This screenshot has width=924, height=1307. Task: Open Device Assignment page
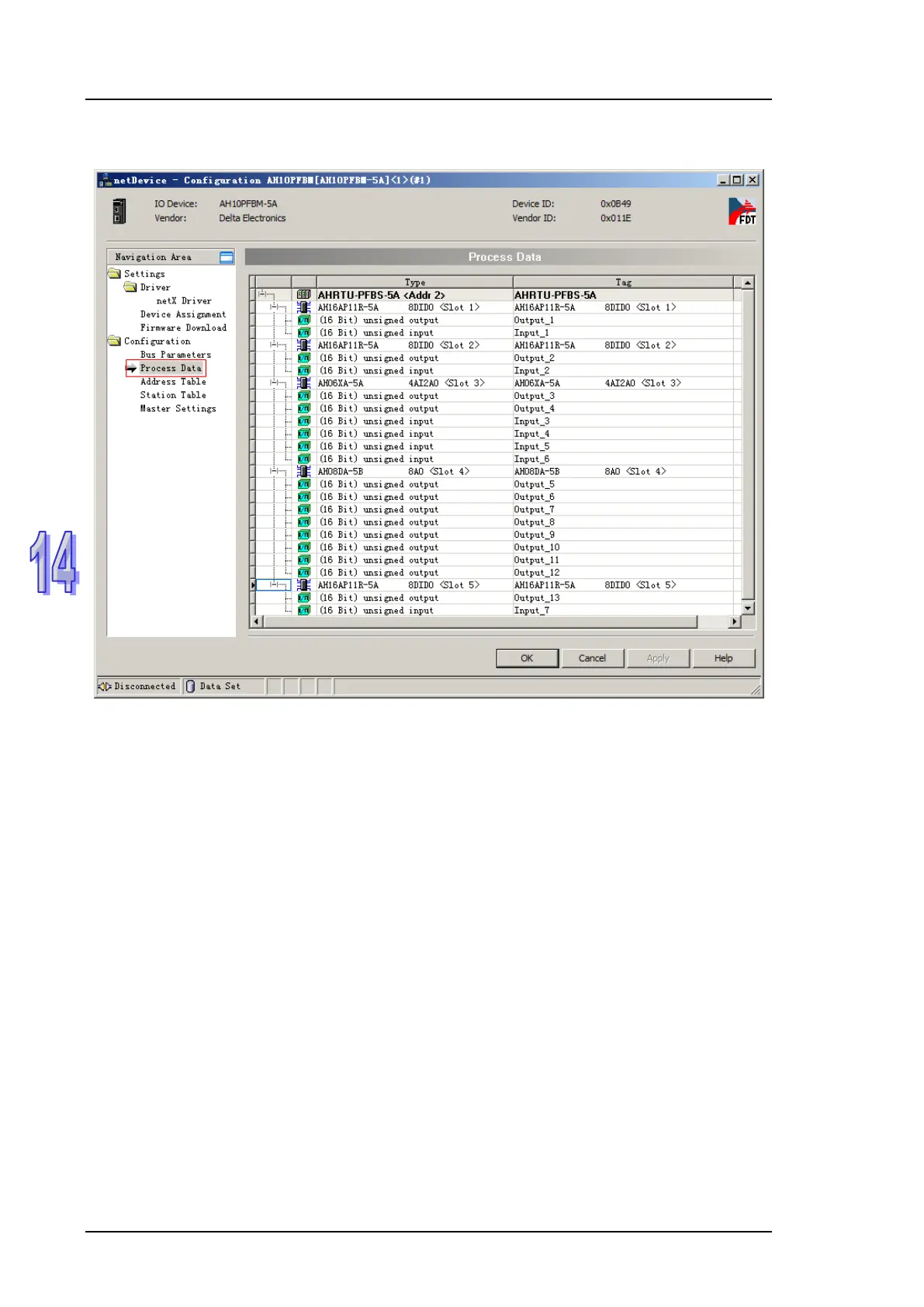point(183,314)
